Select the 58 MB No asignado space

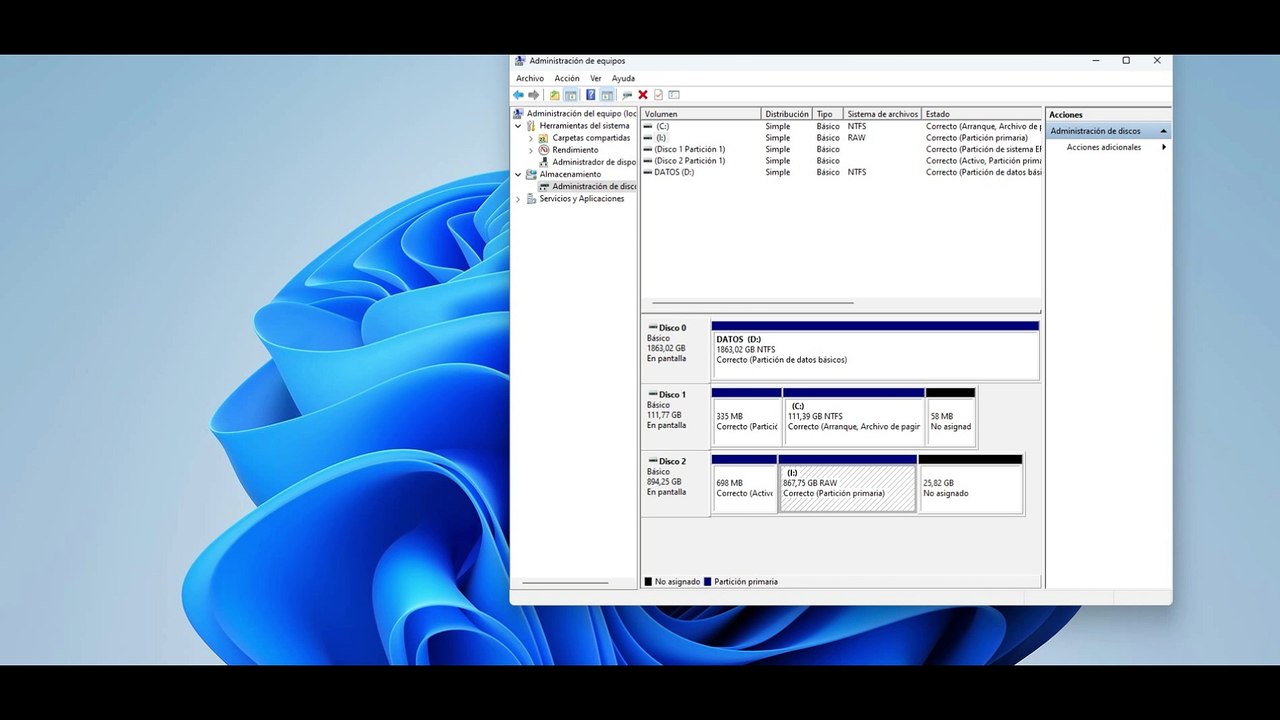coord(950,417)
